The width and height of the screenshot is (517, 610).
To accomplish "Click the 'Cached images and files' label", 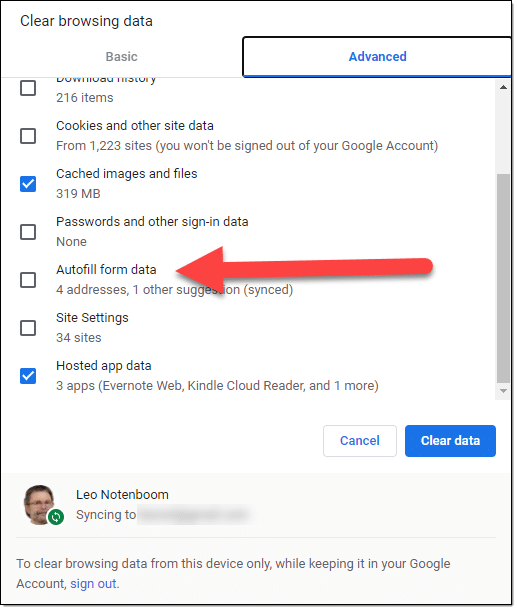I will click(127, 174).
